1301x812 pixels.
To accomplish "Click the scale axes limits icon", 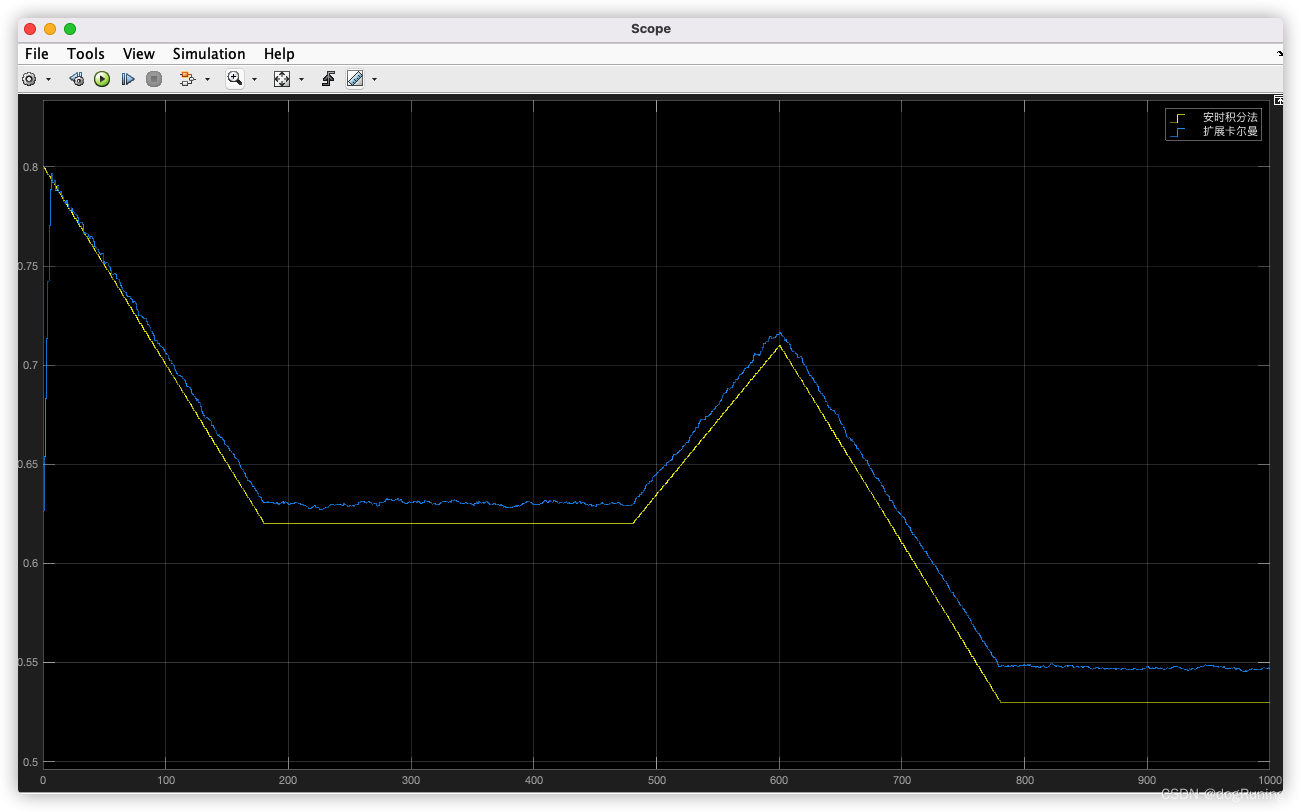I will point(282,79).
